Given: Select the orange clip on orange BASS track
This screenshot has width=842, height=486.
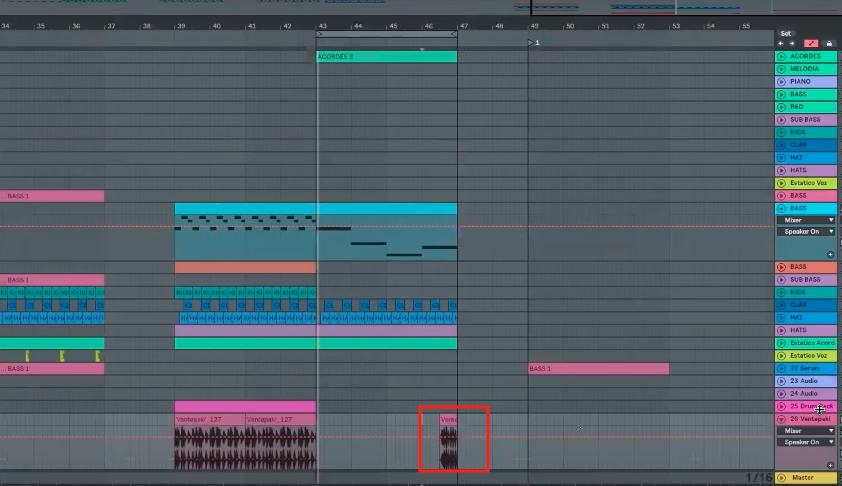Looking at the screenshot, I should [245, 267].
